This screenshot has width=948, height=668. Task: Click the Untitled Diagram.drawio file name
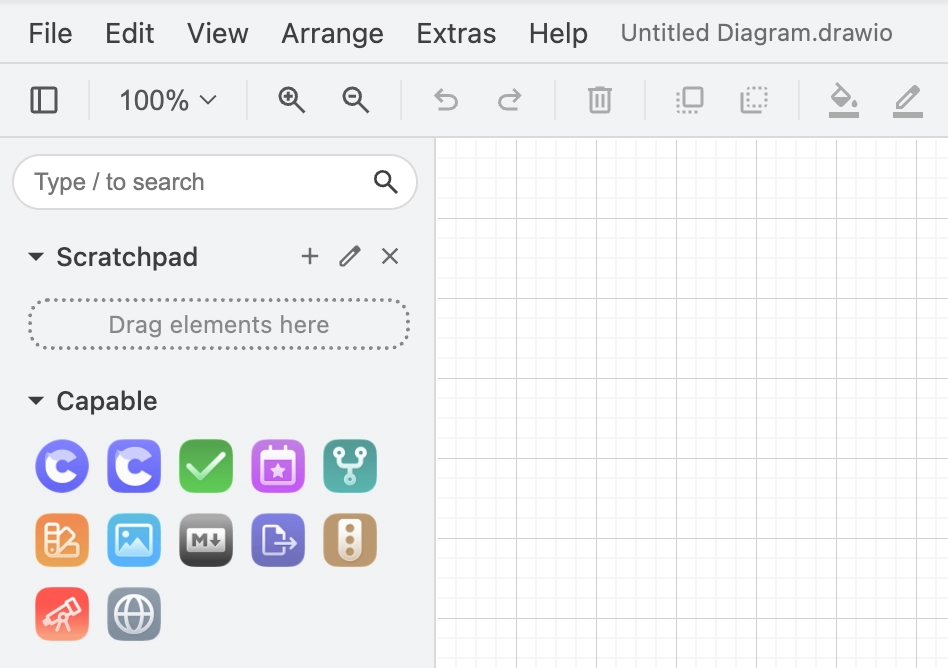point(756,33)
